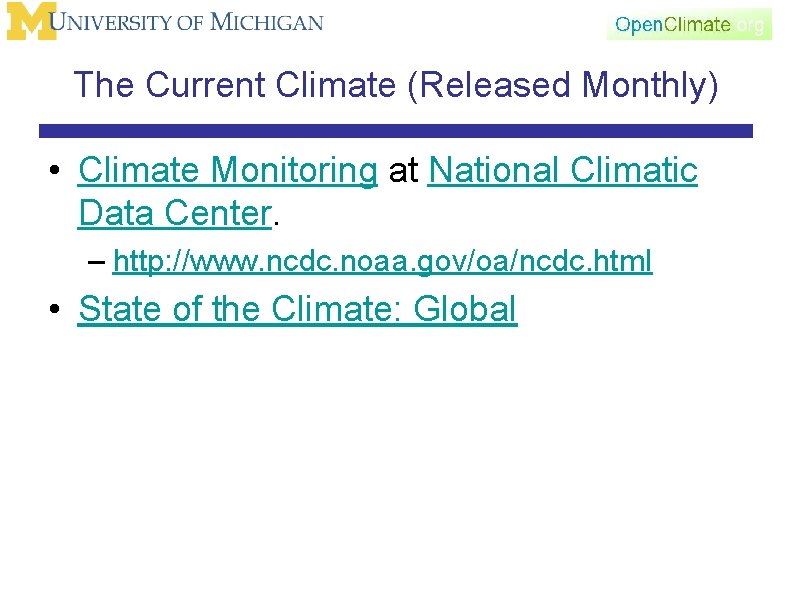Open the www.ncdc.noaa.gov URL link

pos(382,262)
